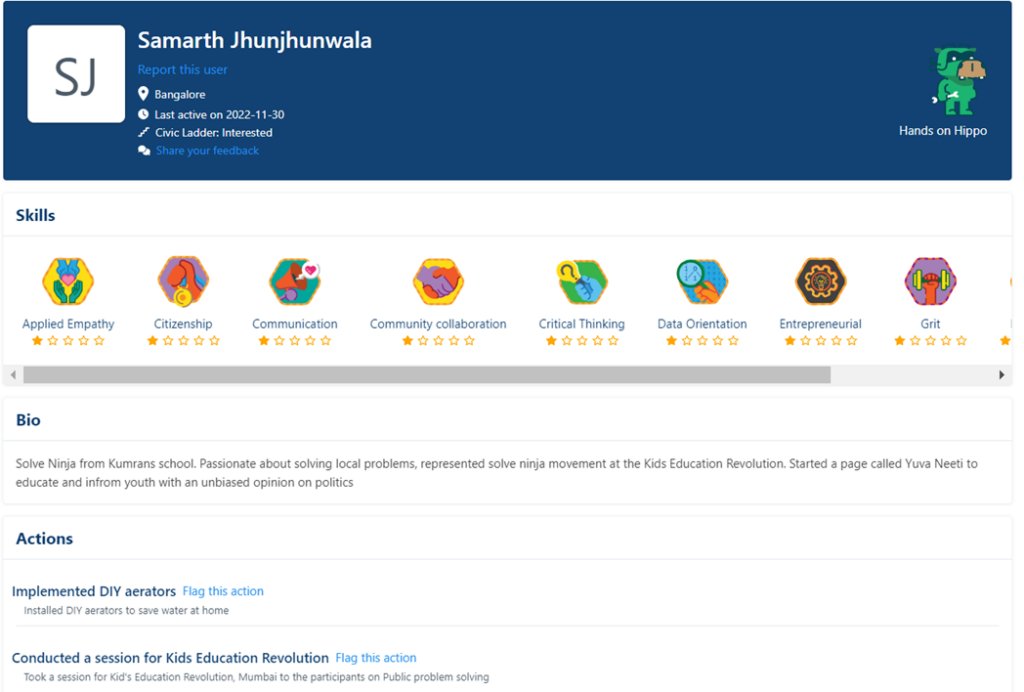Open the Communication skill badge
Screen dimensions: 1024x692
tap(294, 281)
